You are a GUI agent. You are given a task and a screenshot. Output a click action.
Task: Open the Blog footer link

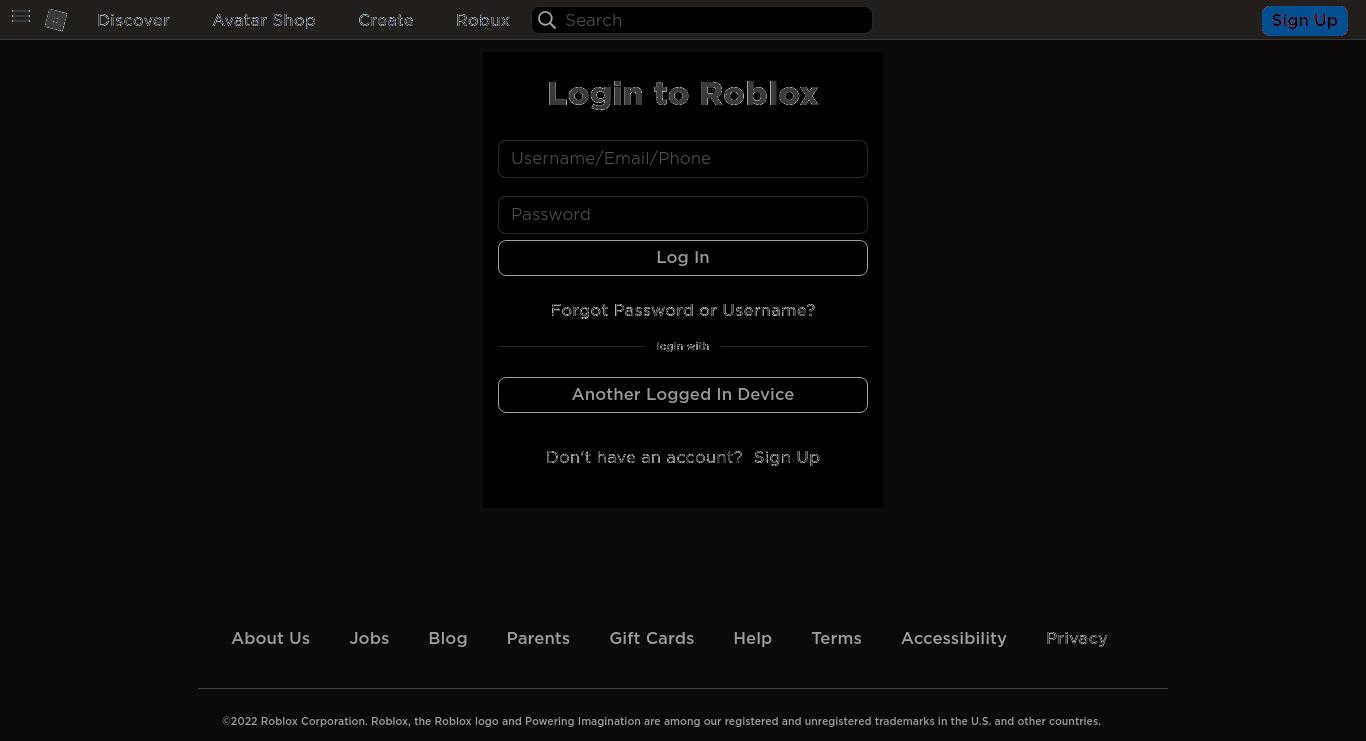coord(448,638)
